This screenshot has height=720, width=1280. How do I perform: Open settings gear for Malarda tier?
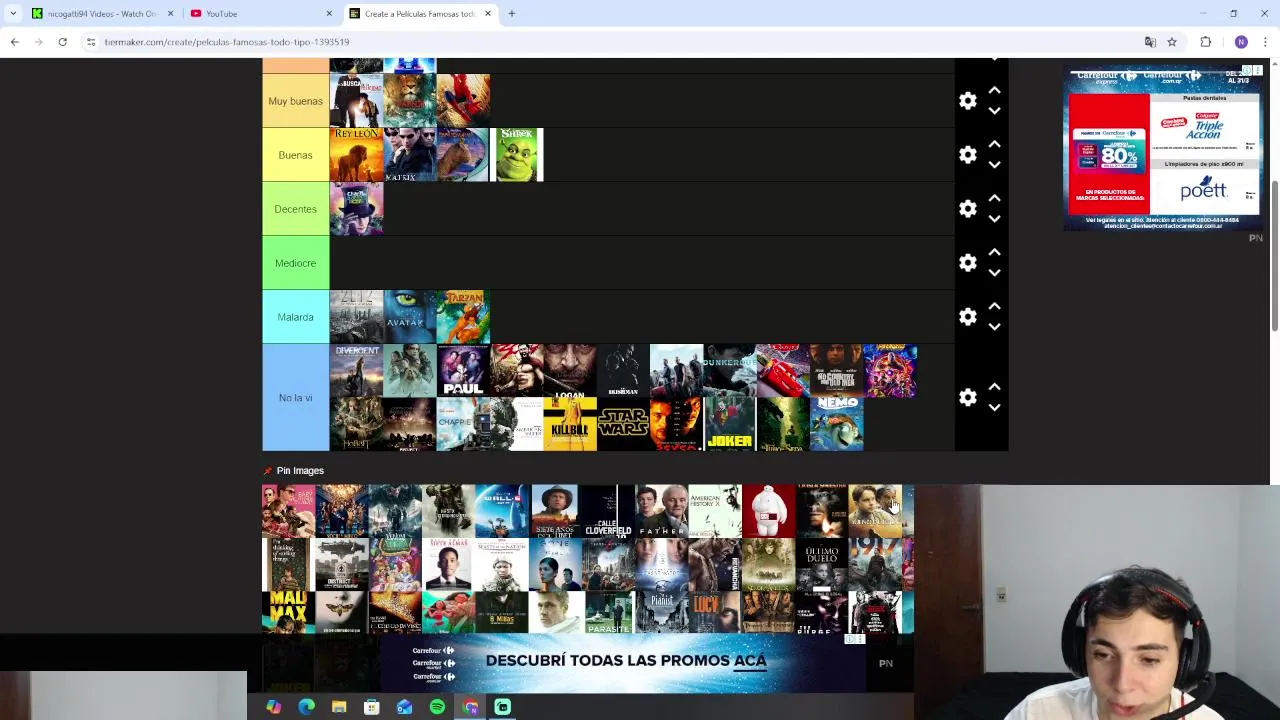(x=967, y=317)
